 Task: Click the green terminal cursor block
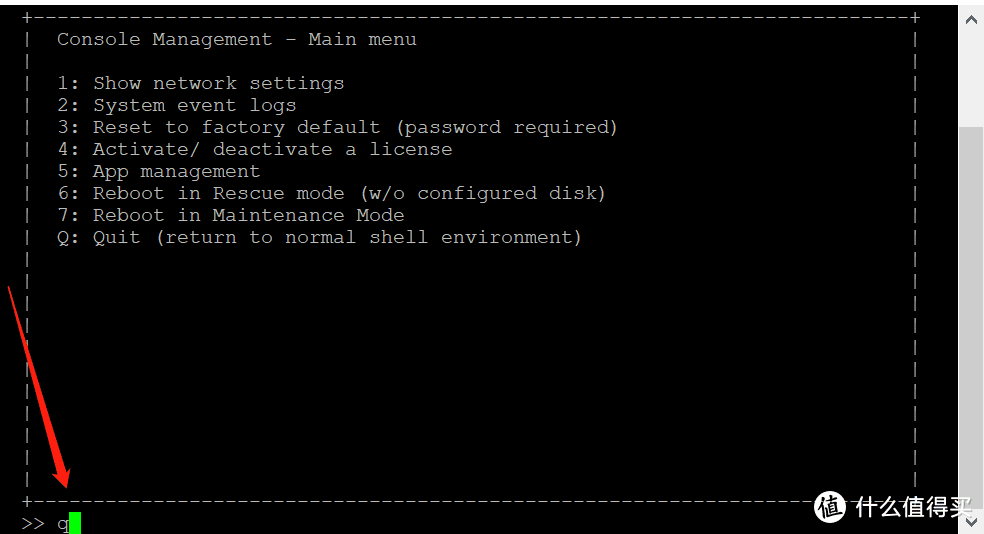click(x=75, y=523)
